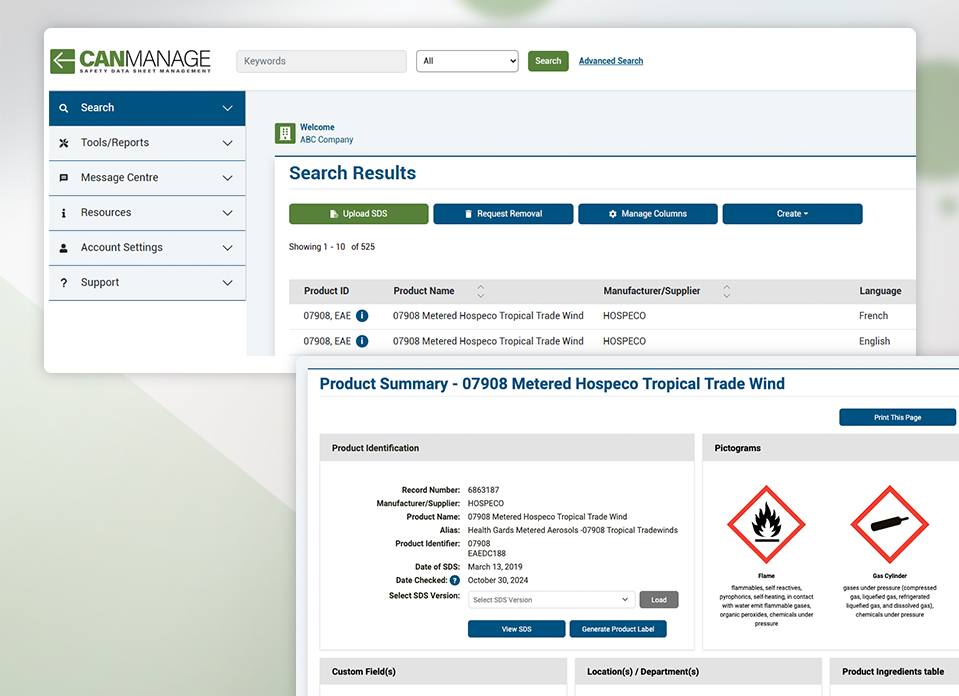Click Location(s) / Department(s) panel header
This screenshot has height=696, width=959.
[x=698, y=672]
